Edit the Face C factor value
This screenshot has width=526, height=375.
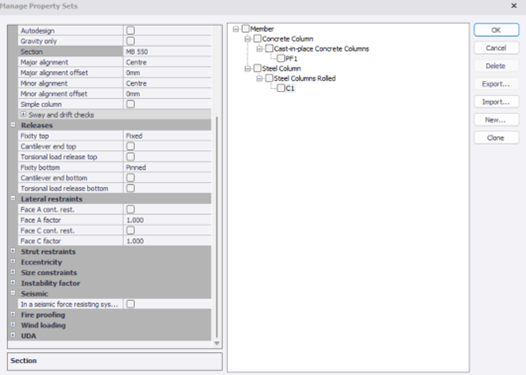click(x=167, y=241)
